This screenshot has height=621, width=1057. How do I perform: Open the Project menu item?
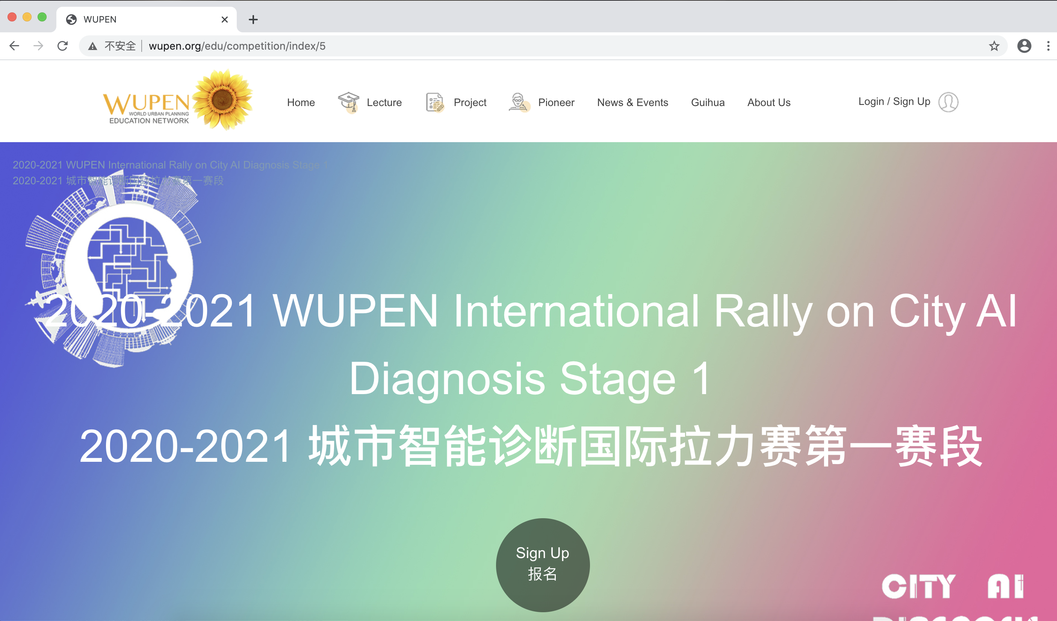pos(470,102)
